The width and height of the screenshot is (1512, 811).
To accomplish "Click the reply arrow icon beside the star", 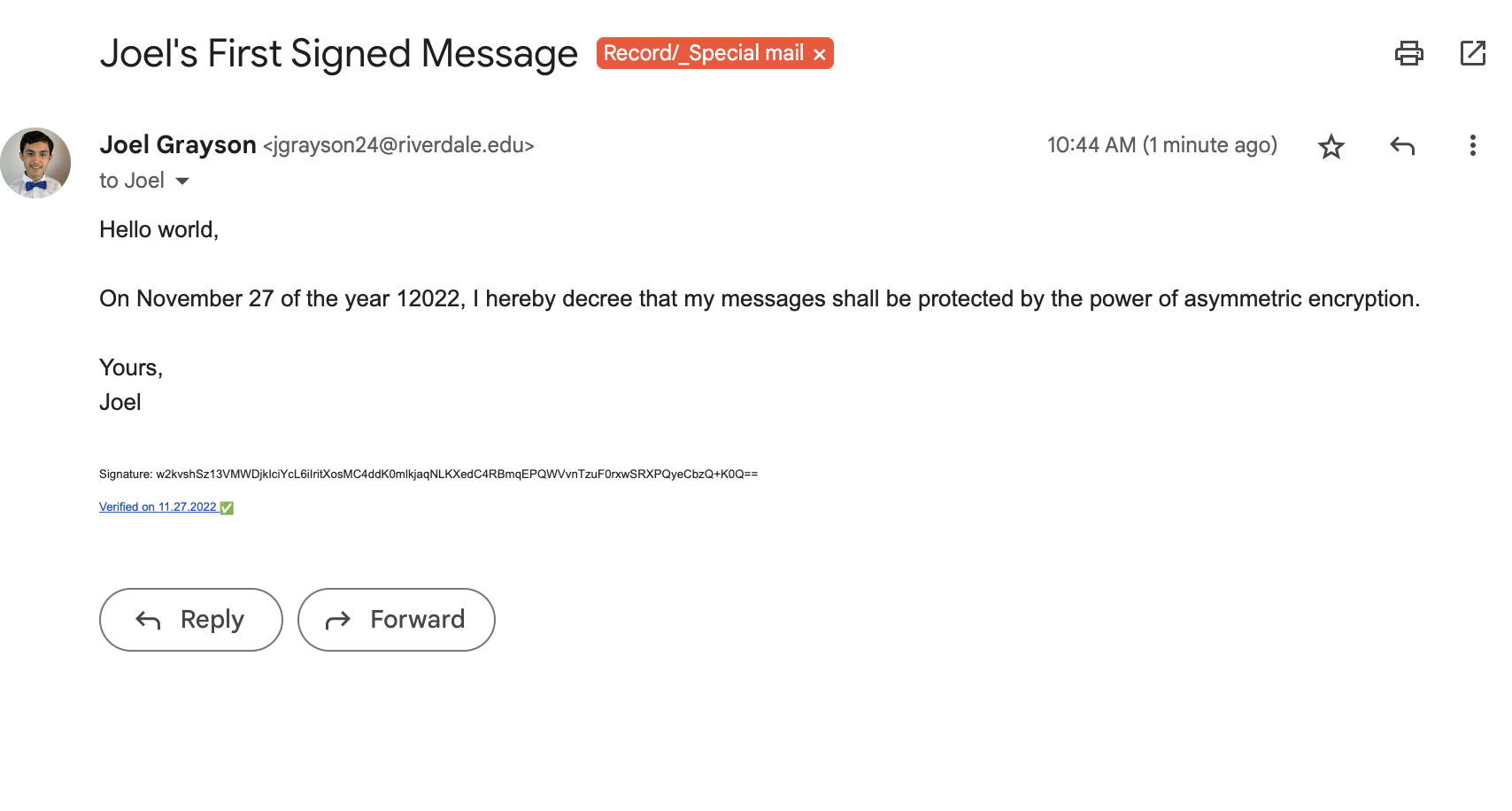I will click(x=1402, y=146).
